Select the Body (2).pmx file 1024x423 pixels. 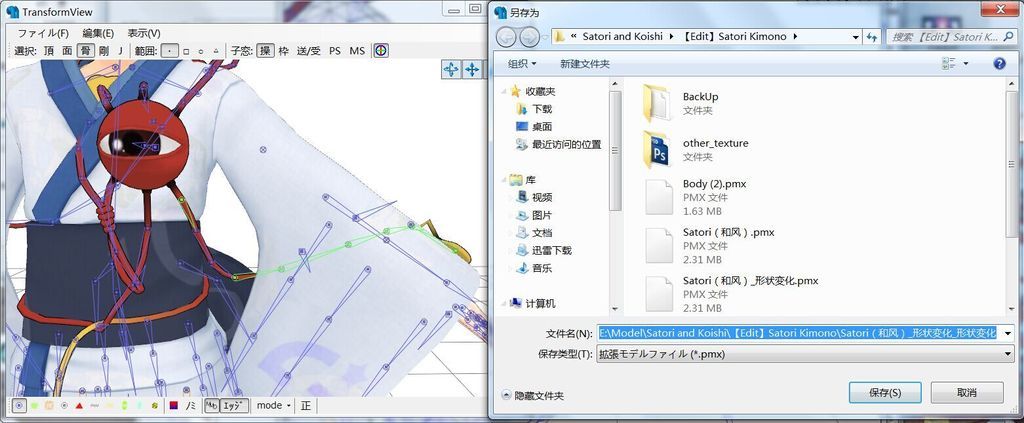[658, 197]
